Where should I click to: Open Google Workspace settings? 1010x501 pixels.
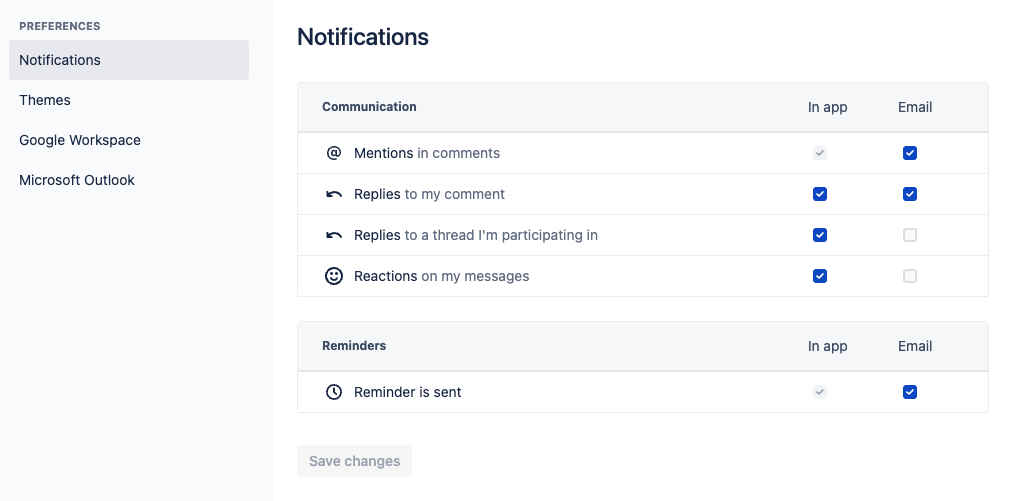[80, 140]
